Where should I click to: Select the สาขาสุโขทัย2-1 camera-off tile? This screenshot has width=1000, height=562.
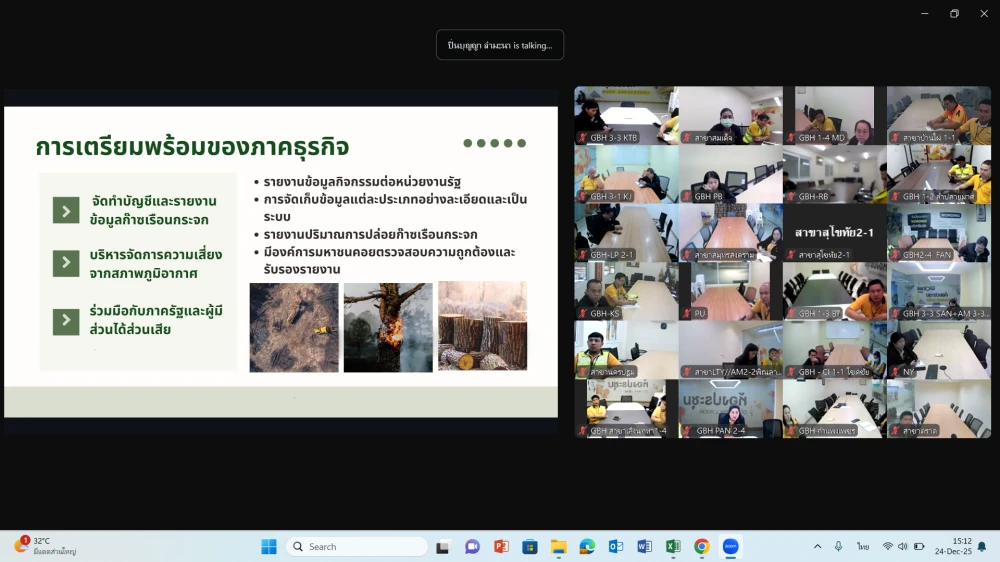click(x=835, y=233)
